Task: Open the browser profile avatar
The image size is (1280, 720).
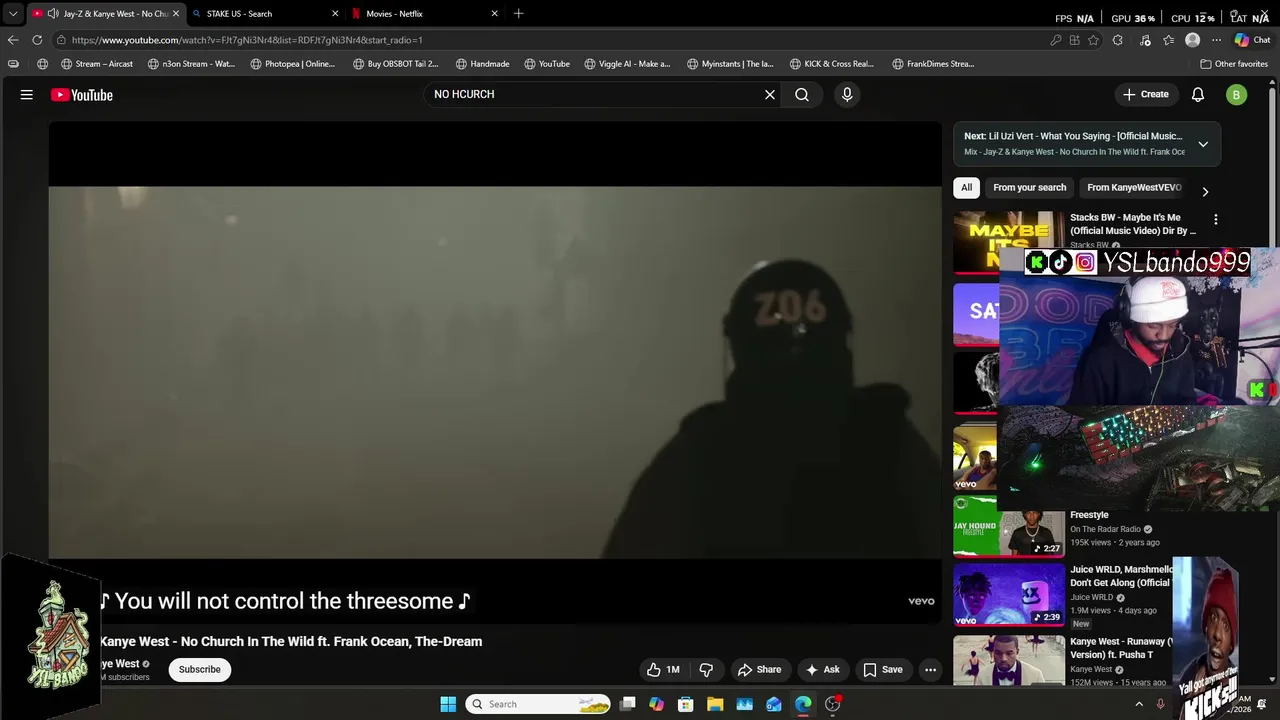Action: 1192,40
